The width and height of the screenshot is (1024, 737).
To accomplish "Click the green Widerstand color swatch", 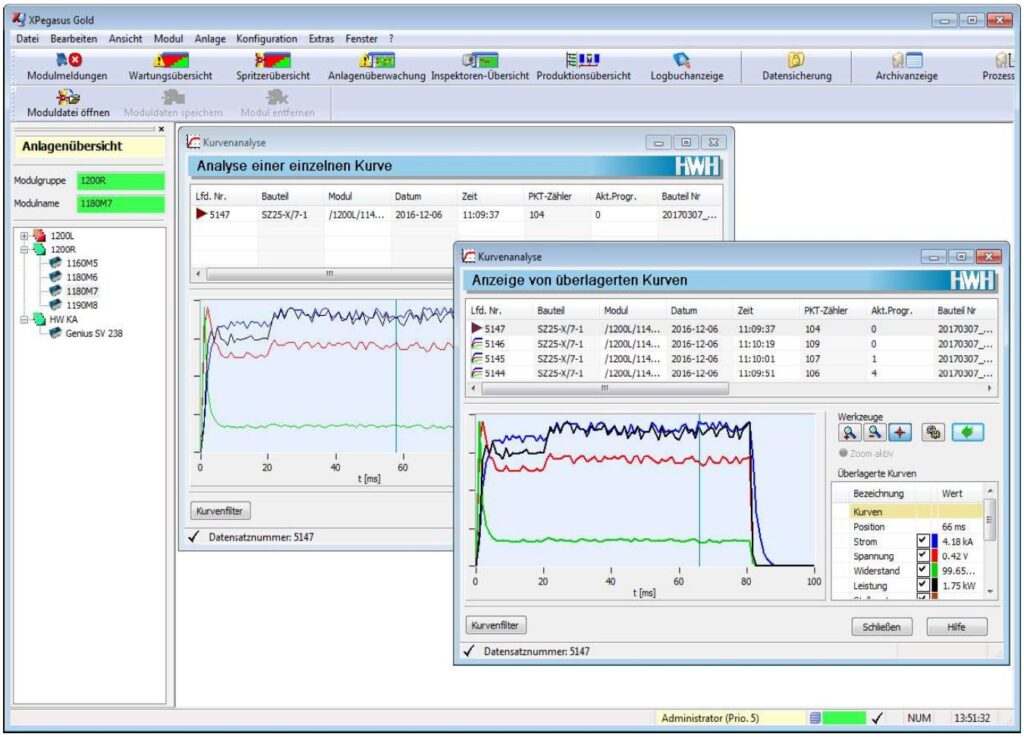I will pyautogui.click(x=935, y=571).
